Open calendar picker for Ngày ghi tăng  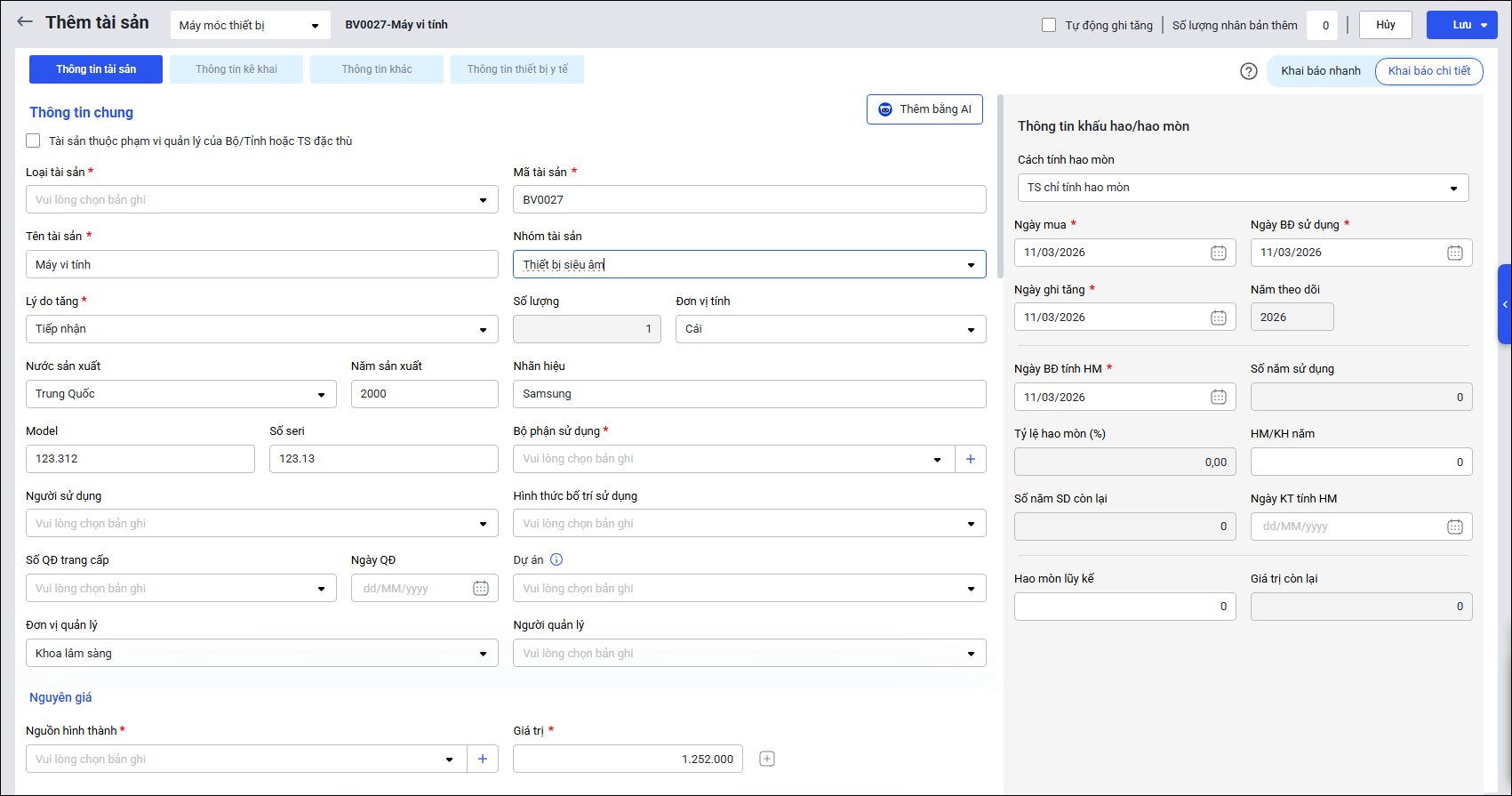pos(1218,318)
